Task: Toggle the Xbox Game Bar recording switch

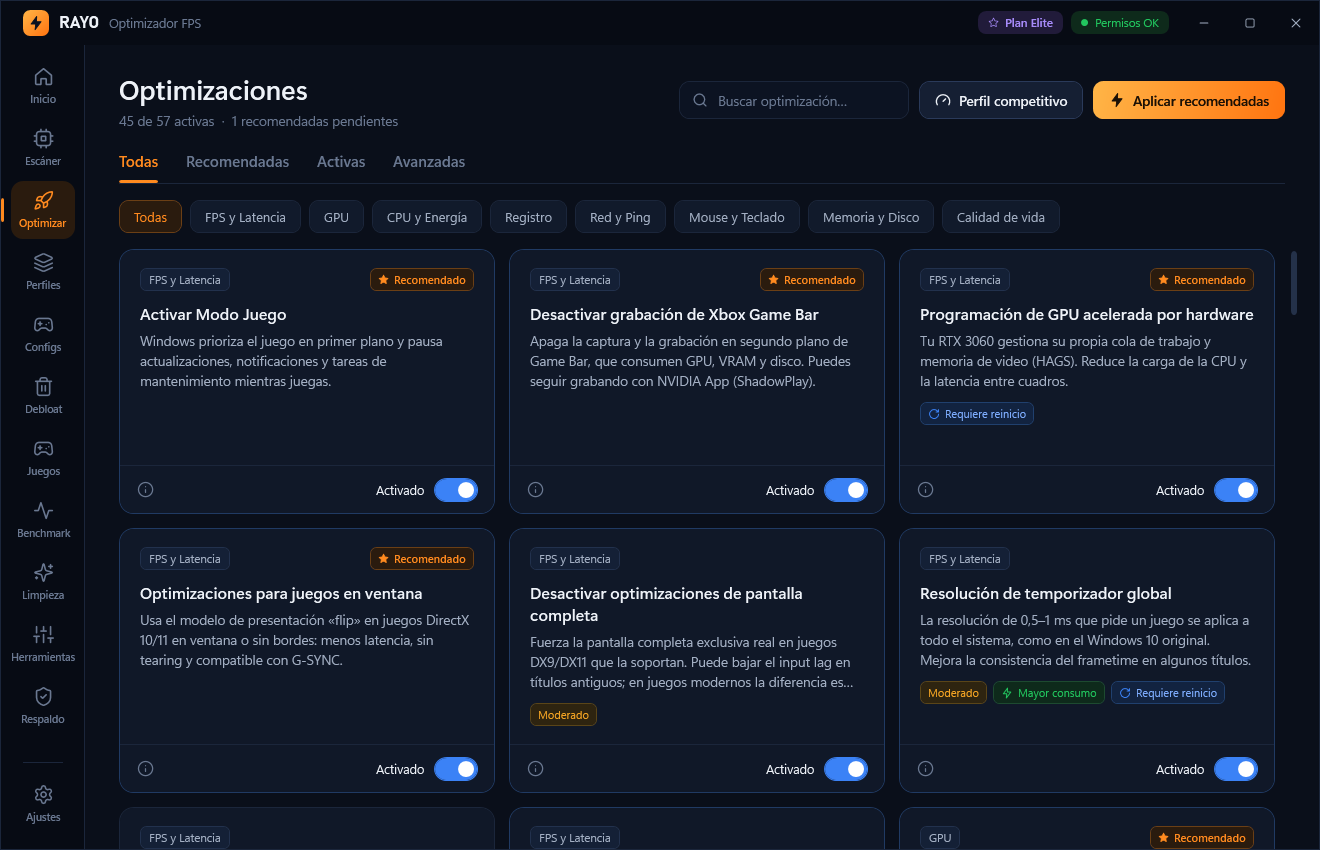Action: pos(846,490)
